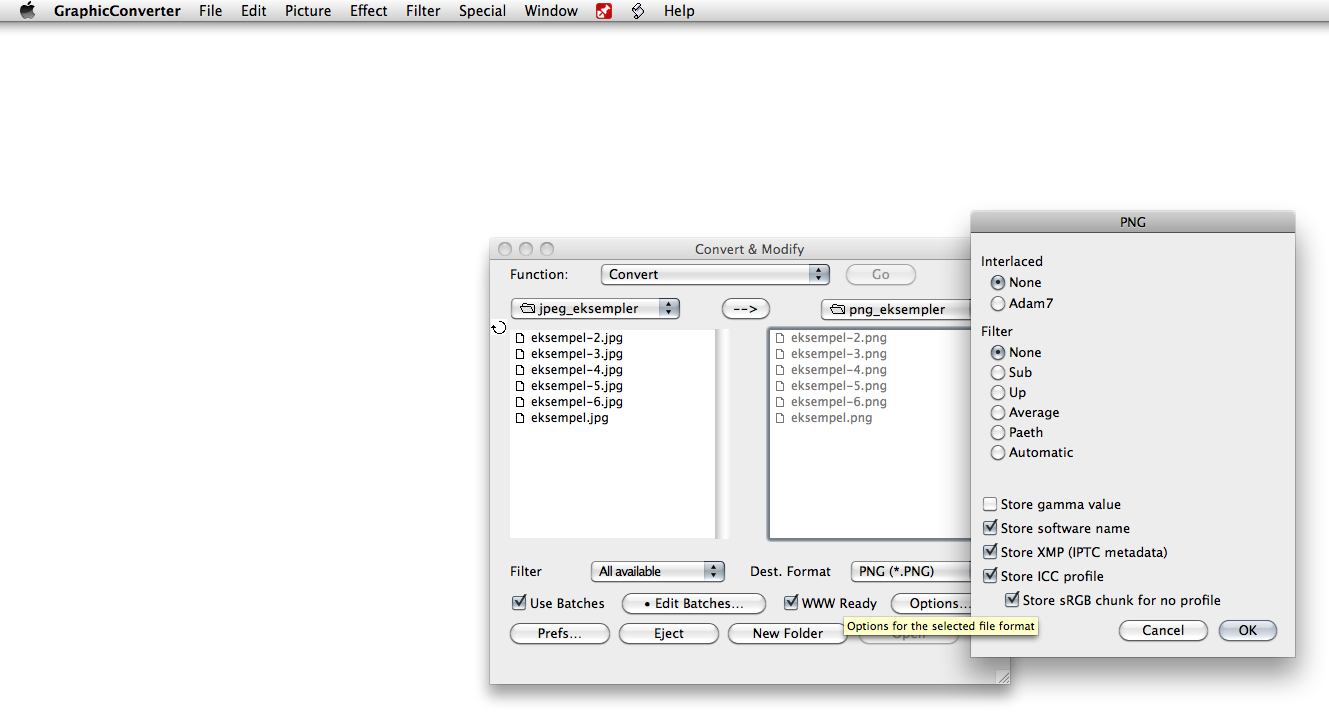This screenshot has height=726, width=1329.
Task: Toggle Store XMP (IPTC metadata) checkbox
Action: tap(990, 552)
